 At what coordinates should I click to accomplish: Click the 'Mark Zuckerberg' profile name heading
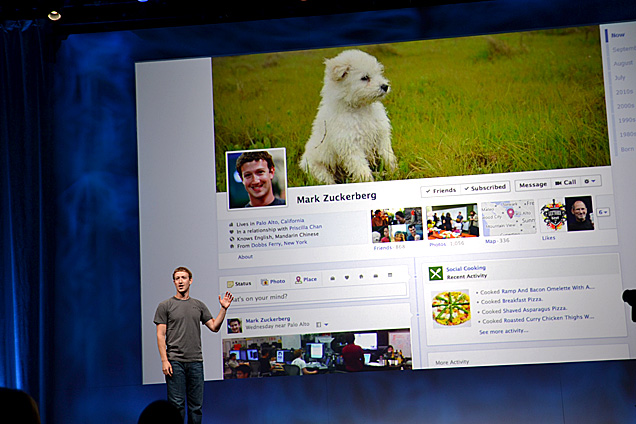click(x=336, y=198)
